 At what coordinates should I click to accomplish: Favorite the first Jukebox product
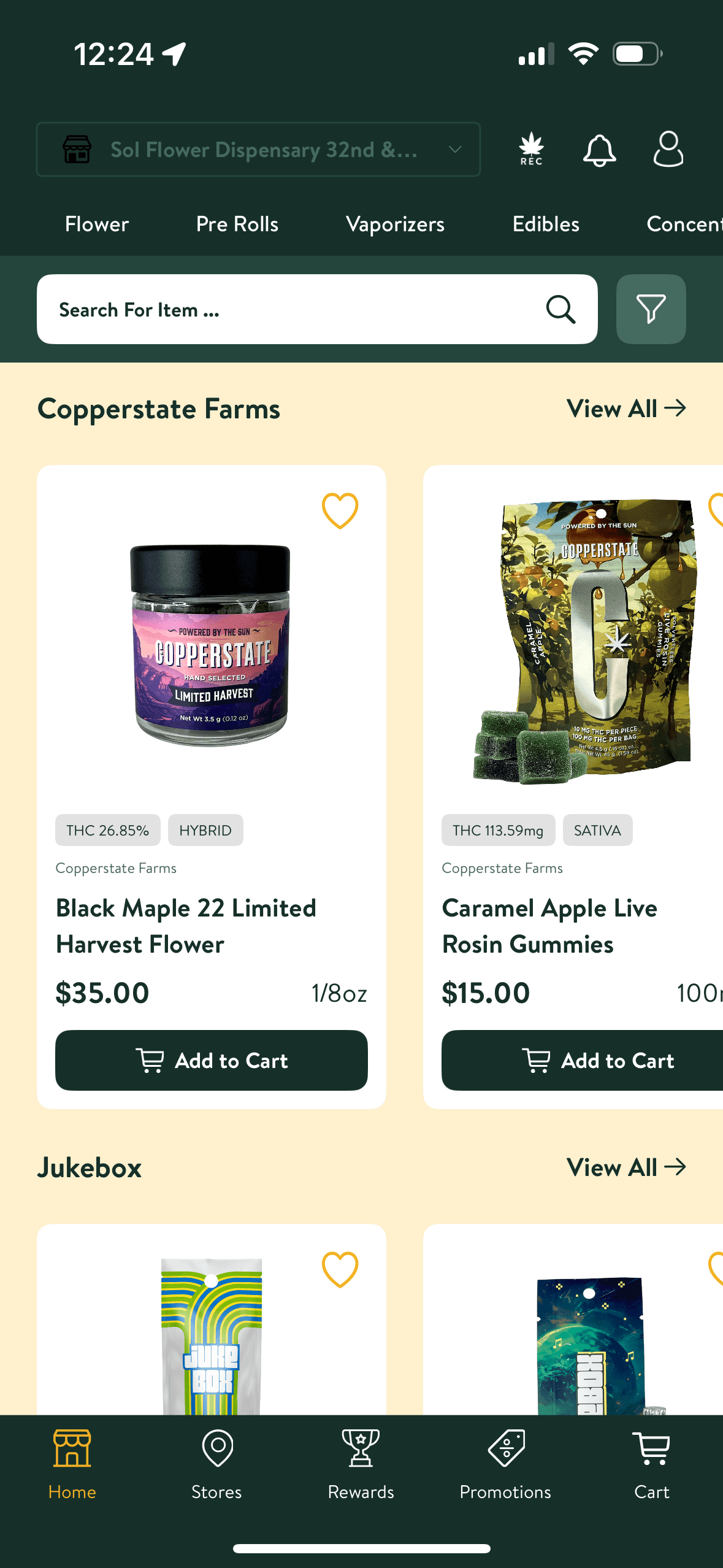pos(340,1269)
